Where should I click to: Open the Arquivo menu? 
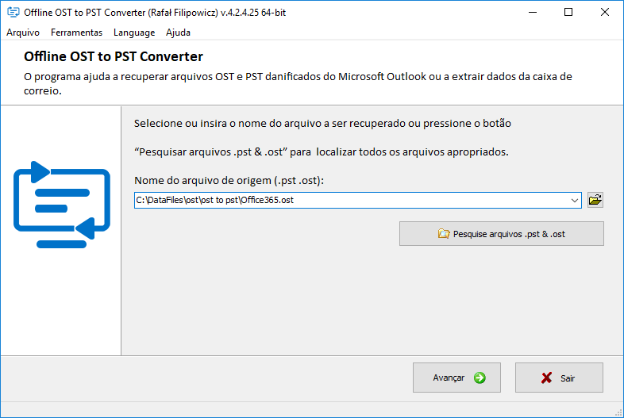click(23, 32)
